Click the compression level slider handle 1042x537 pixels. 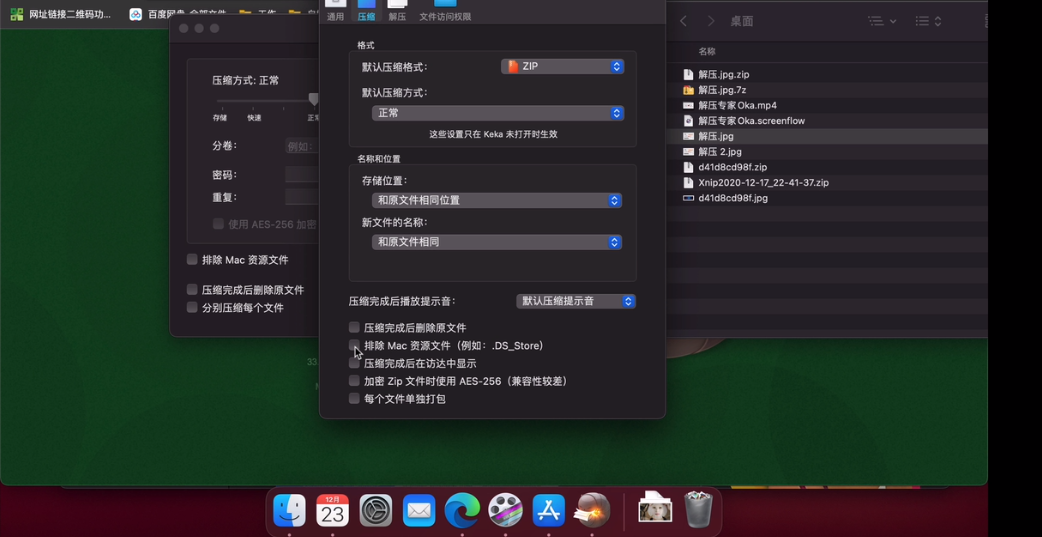(313, 99)
